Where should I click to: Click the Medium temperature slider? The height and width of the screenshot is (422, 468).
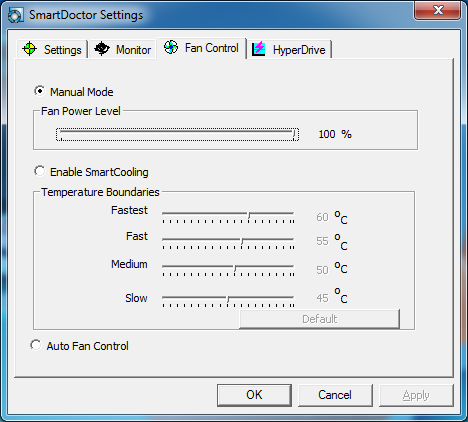[228, 270]
